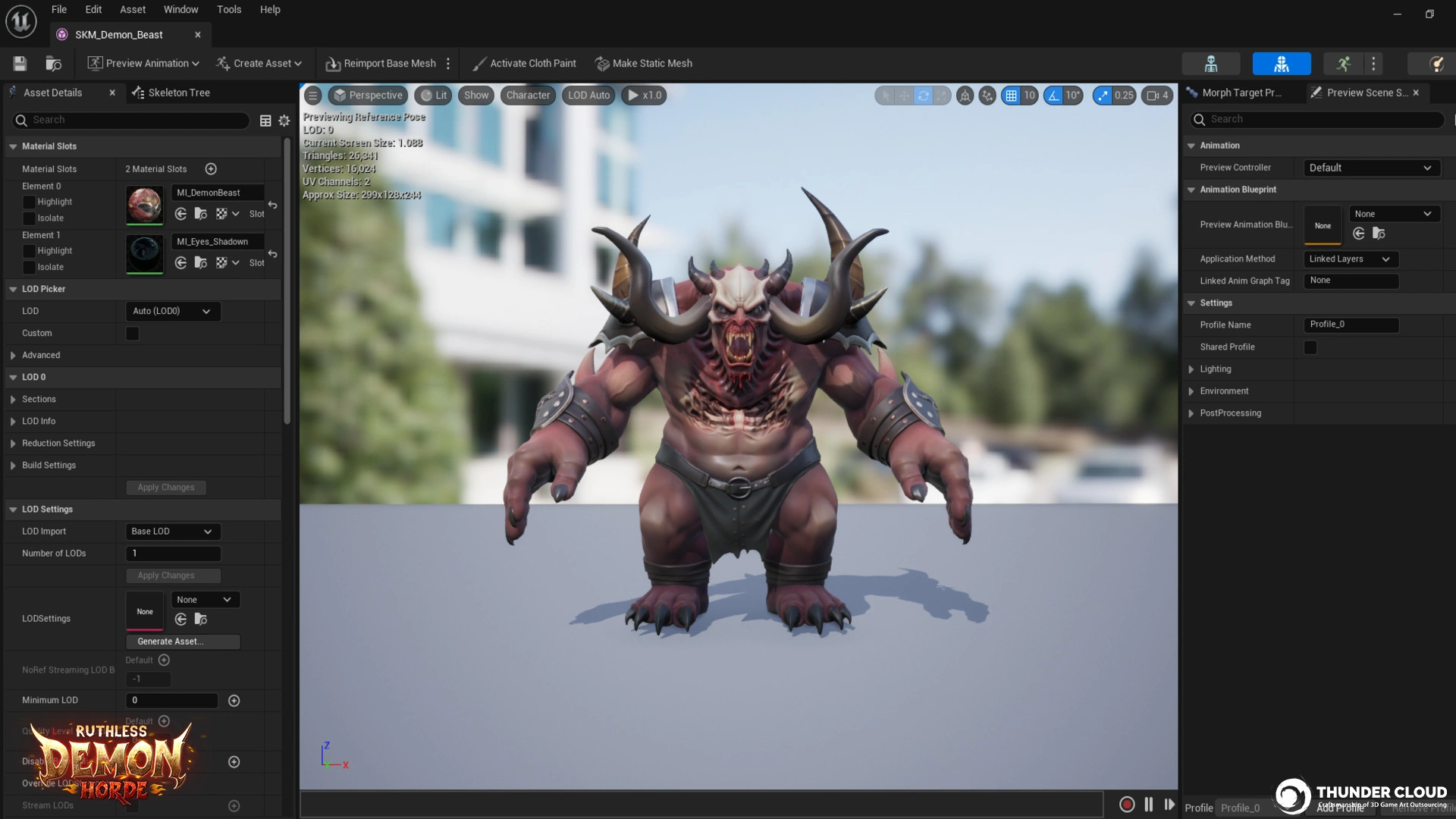Use selected asset for MI_Eyes_Shadown slot

(x=180, y=262)
